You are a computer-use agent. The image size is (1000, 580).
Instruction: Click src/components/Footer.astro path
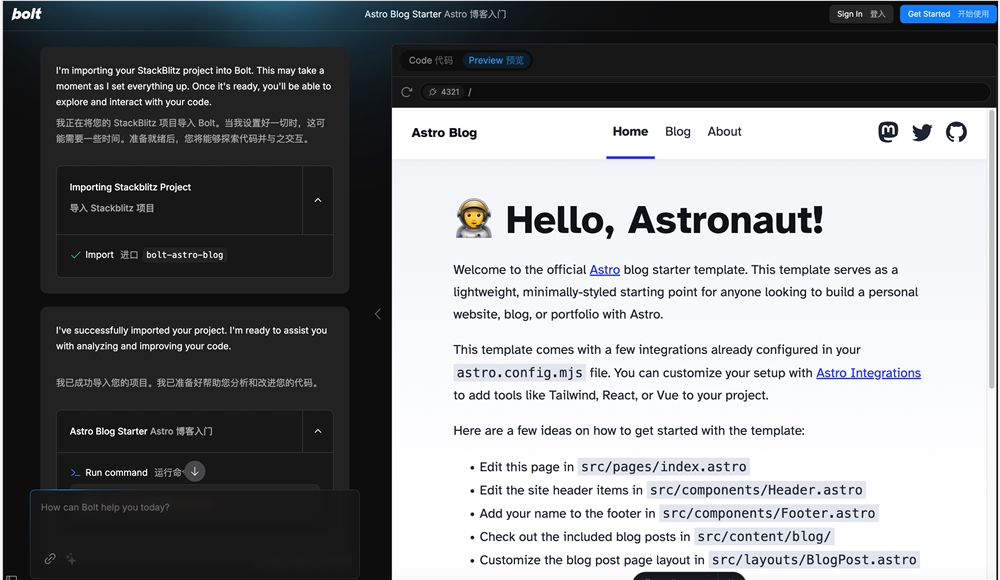(768, 513)
